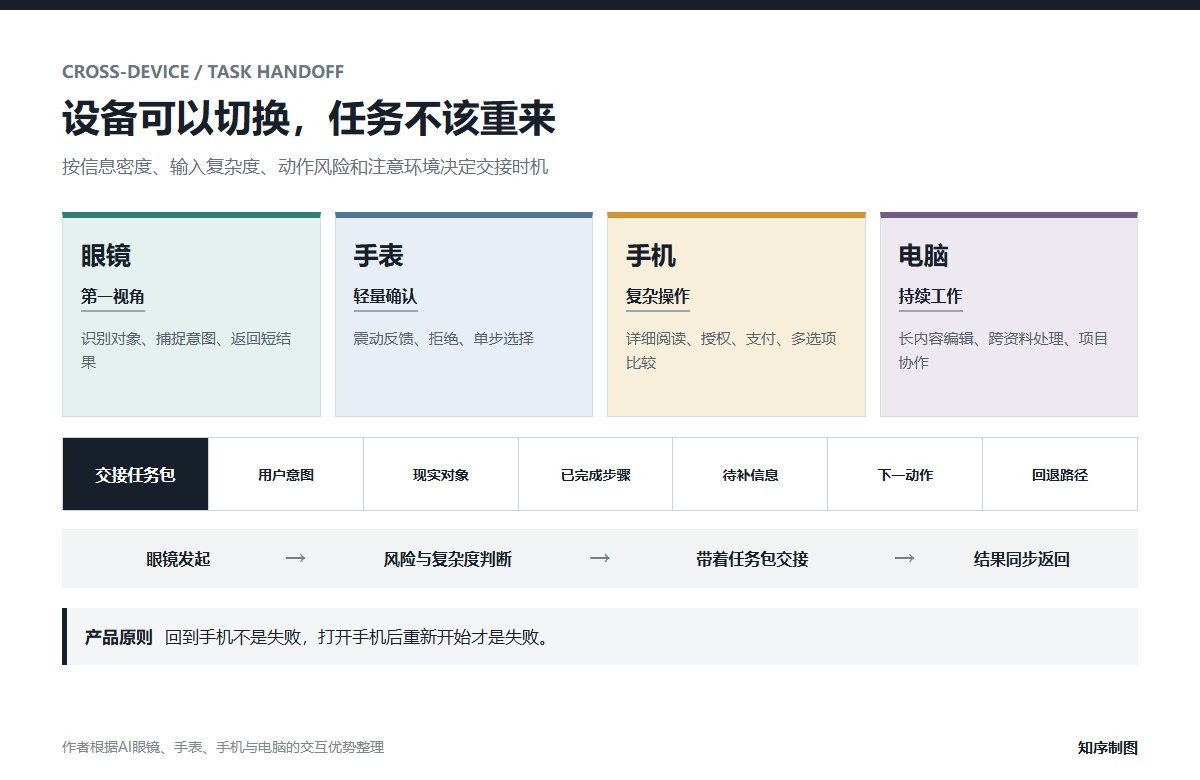The image size is (1200, 780).
Task: Select the 回退路径 cell
Action: [x=1060, y=474]
